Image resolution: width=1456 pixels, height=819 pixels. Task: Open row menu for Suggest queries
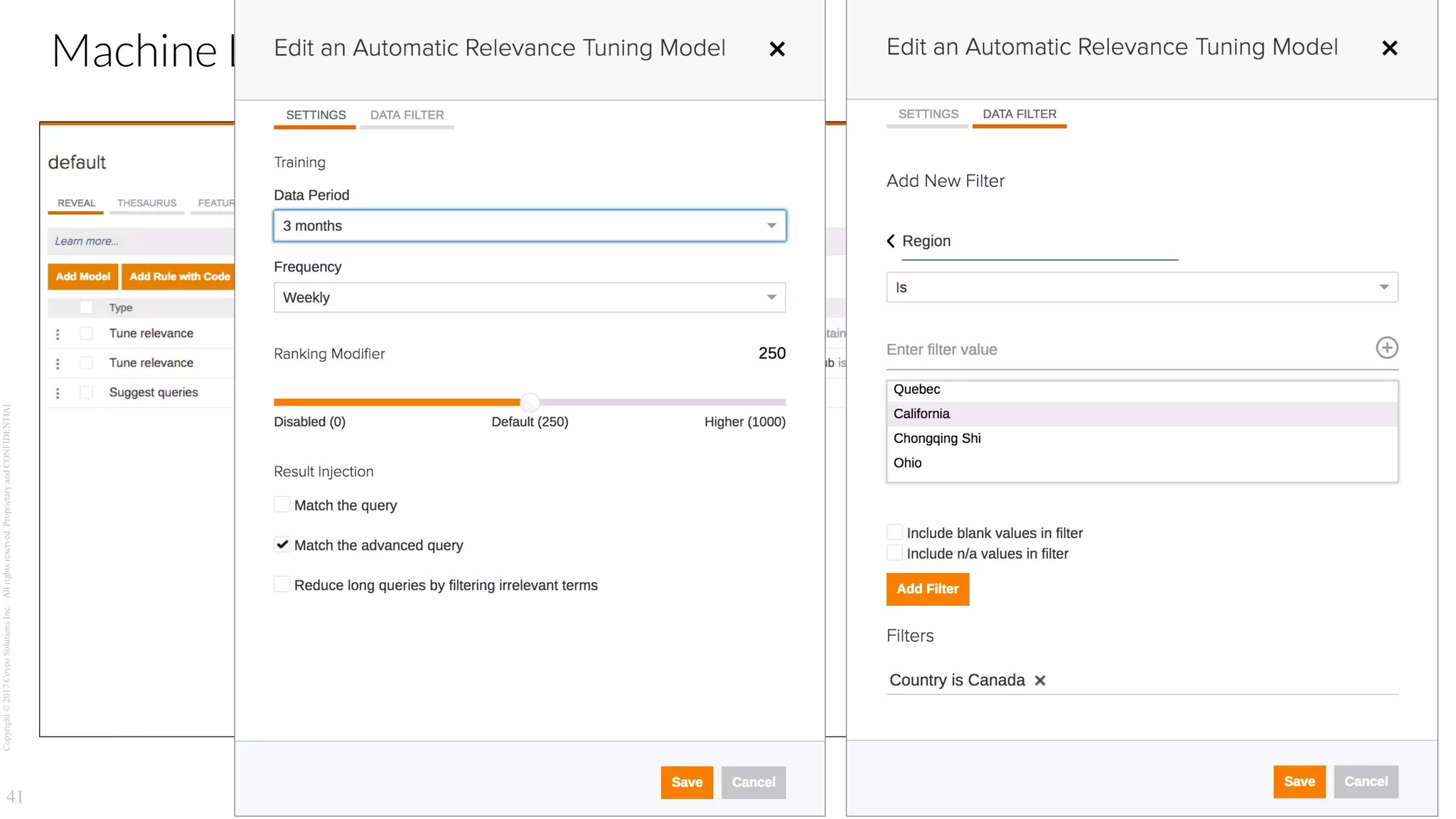point(58,392)
